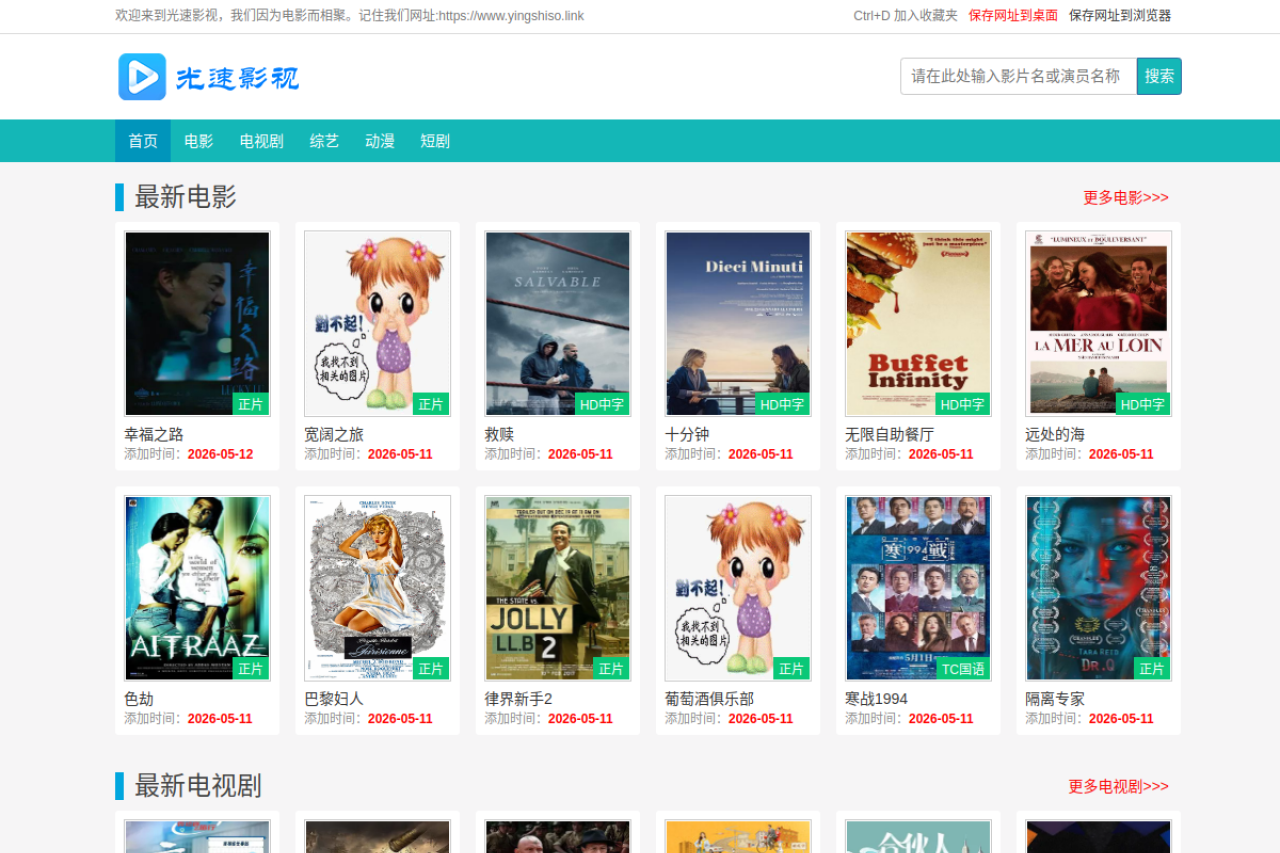Switch to the 动漫 navigation tab
1280x853 pixels.
coord(380,141)
